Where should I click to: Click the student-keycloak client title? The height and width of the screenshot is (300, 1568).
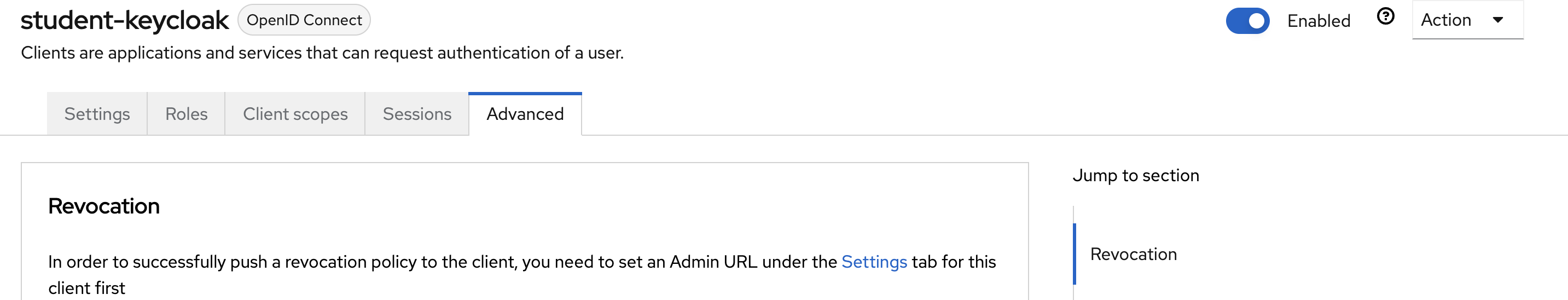(125, 20)
